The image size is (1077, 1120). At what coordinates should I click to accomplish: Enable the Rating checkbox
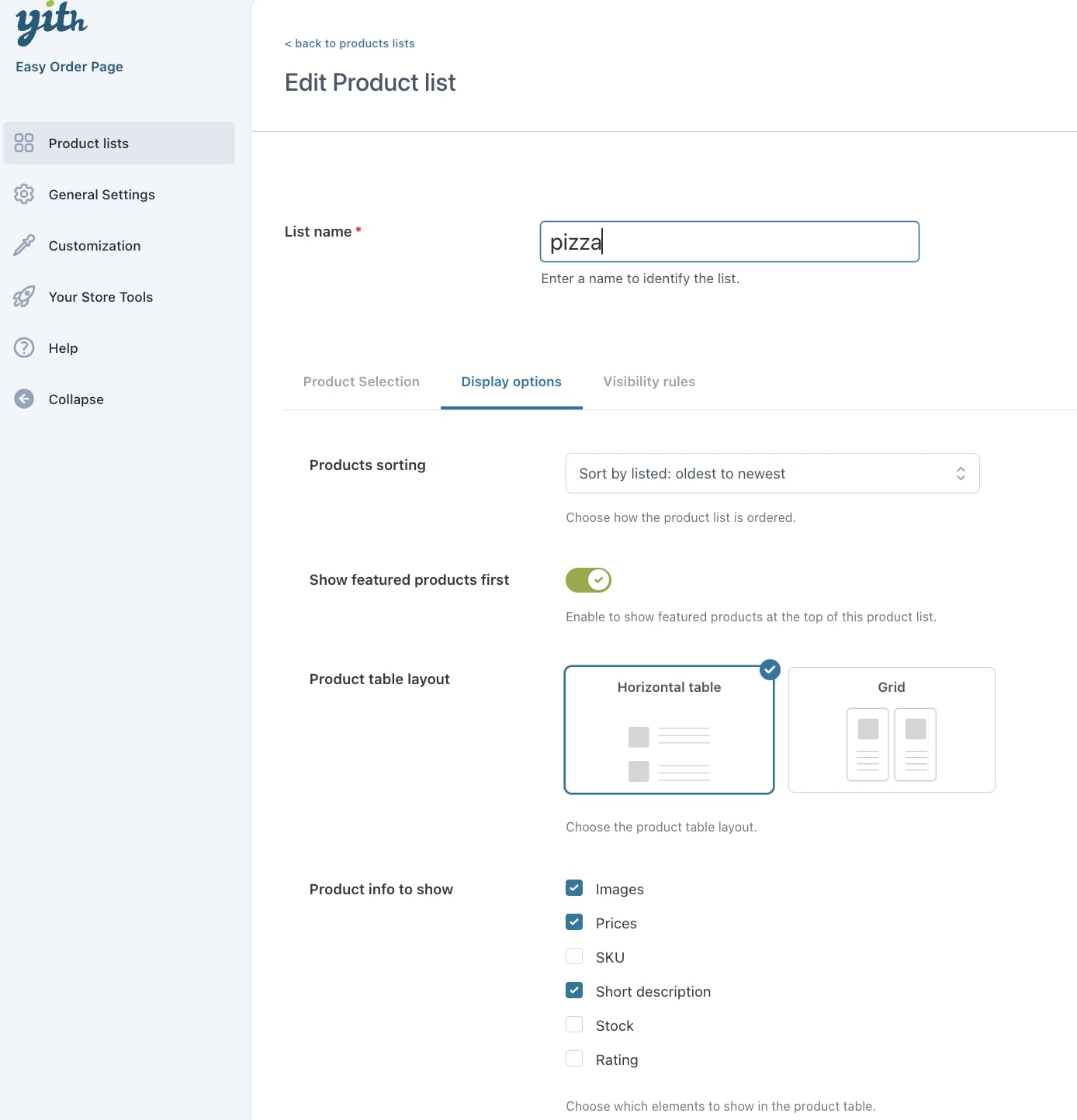574,1059
